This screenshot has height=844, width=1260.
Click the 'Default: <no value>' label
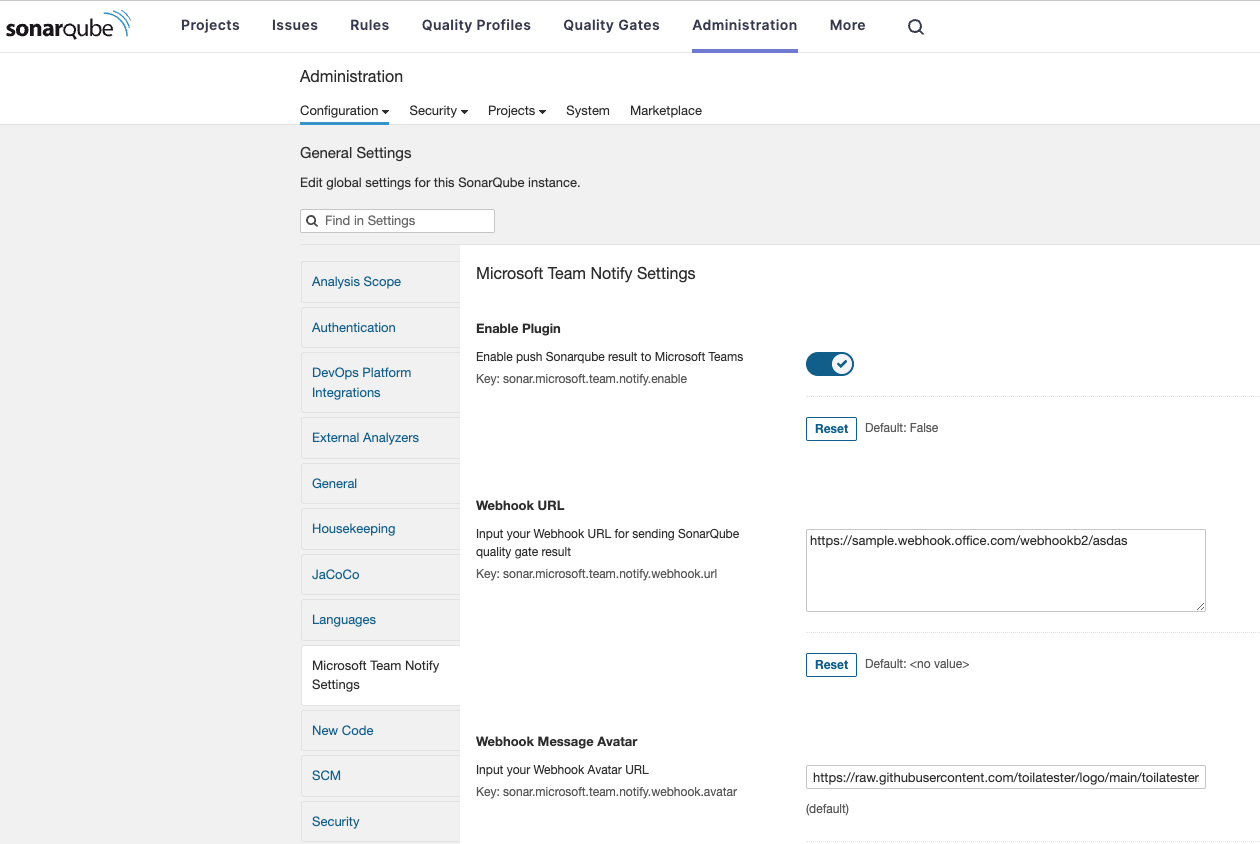[917, 664]
